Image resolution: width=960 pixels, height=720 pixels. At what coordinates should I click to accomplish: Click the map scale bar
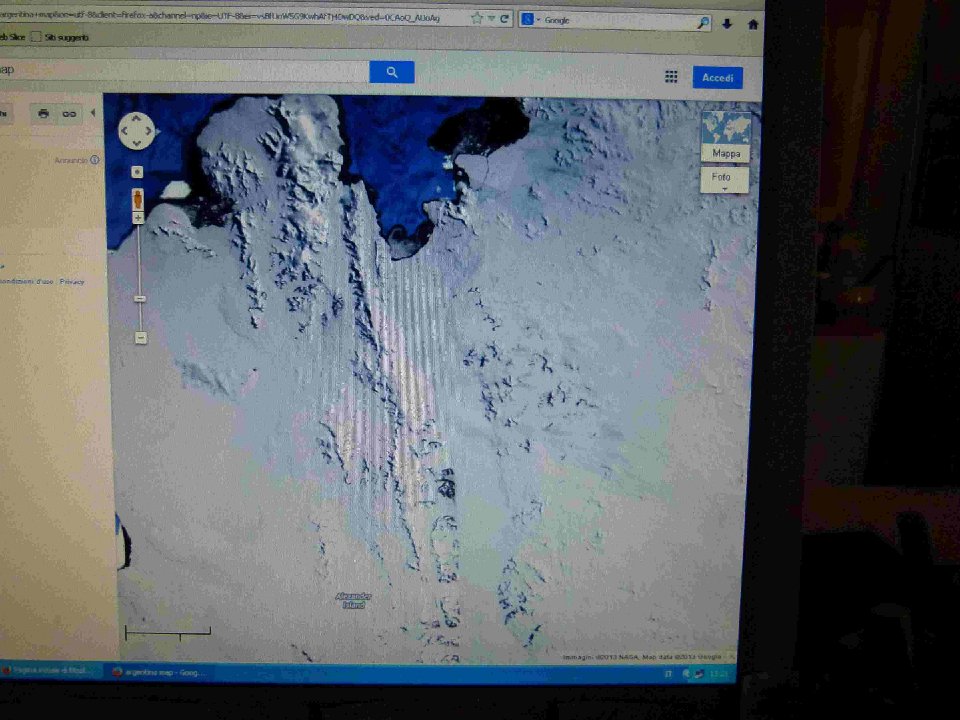tap(168, 632)
